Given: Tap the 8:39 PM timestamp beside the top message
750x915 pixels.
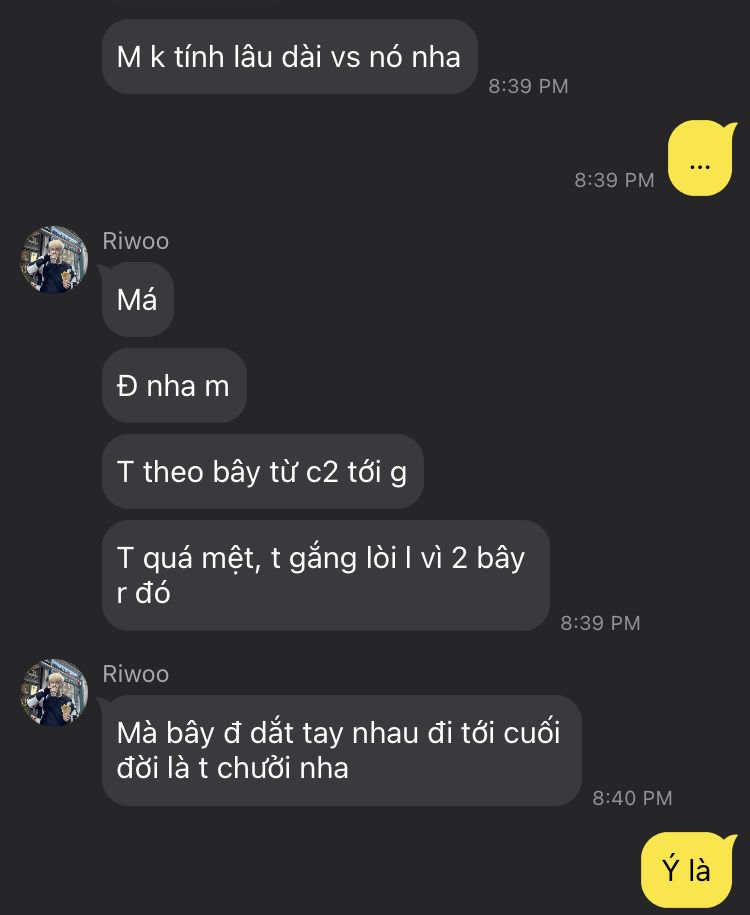Looking at the screenshot, I should (x=528, y=86).
